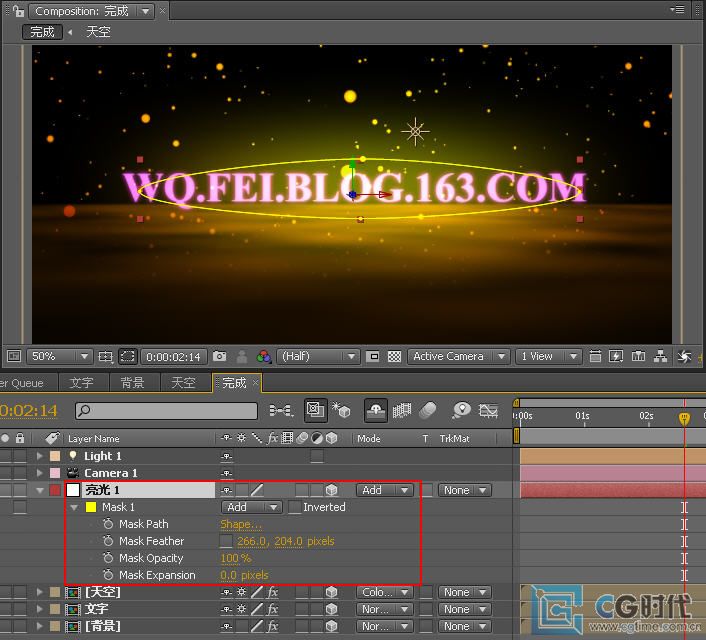Click the Toggle Pixel Aspect Ratio Correction icon

click(595, 357)
